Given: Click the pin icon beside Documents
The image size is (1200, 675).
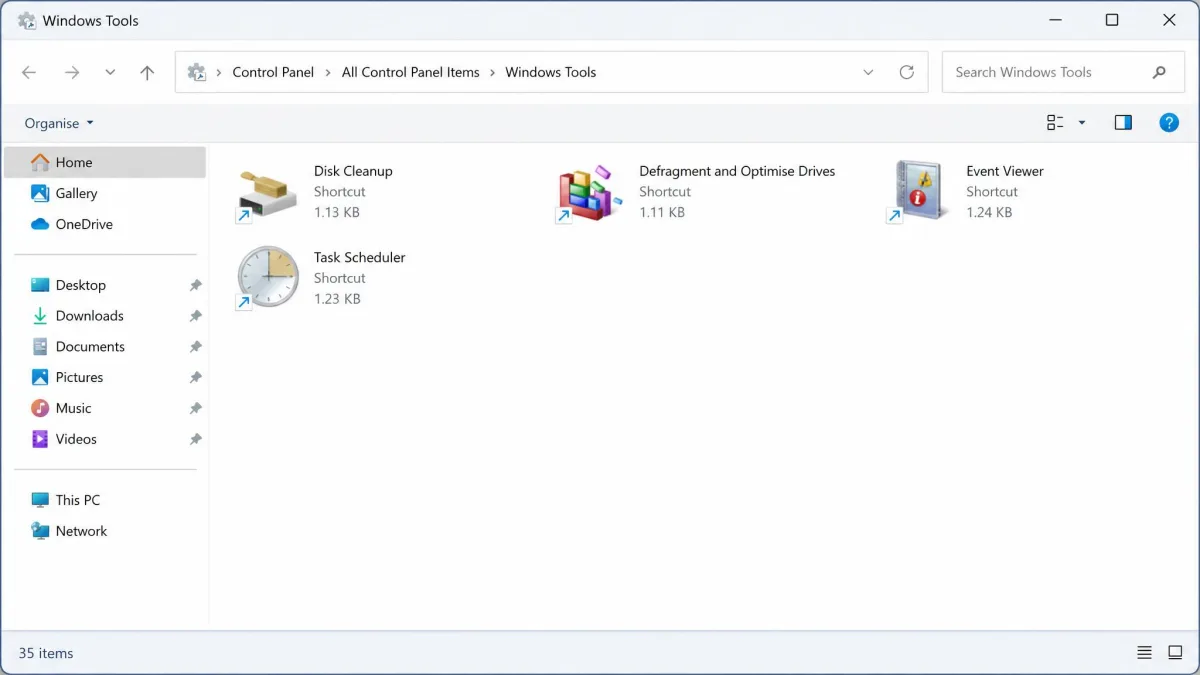Looking at the screenshot, I should click(x=196, y=347).
